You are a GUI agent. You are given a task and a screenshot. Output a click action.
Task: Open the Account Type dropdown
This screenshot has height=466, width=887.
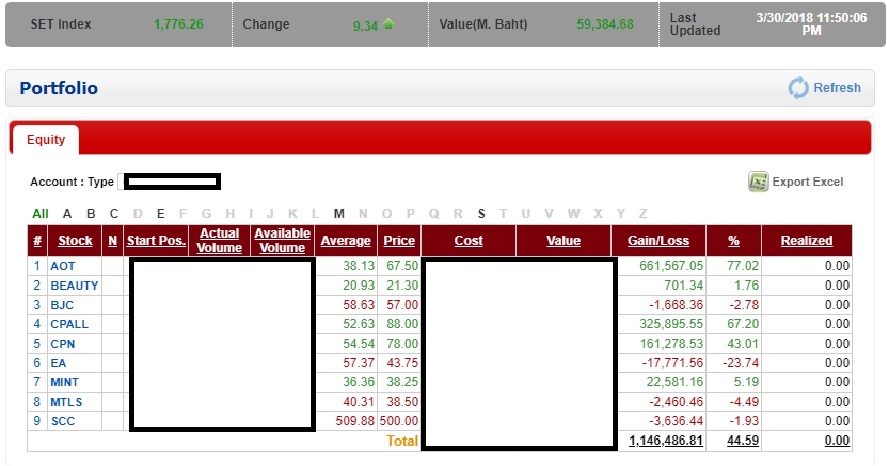tap(169, 182)
